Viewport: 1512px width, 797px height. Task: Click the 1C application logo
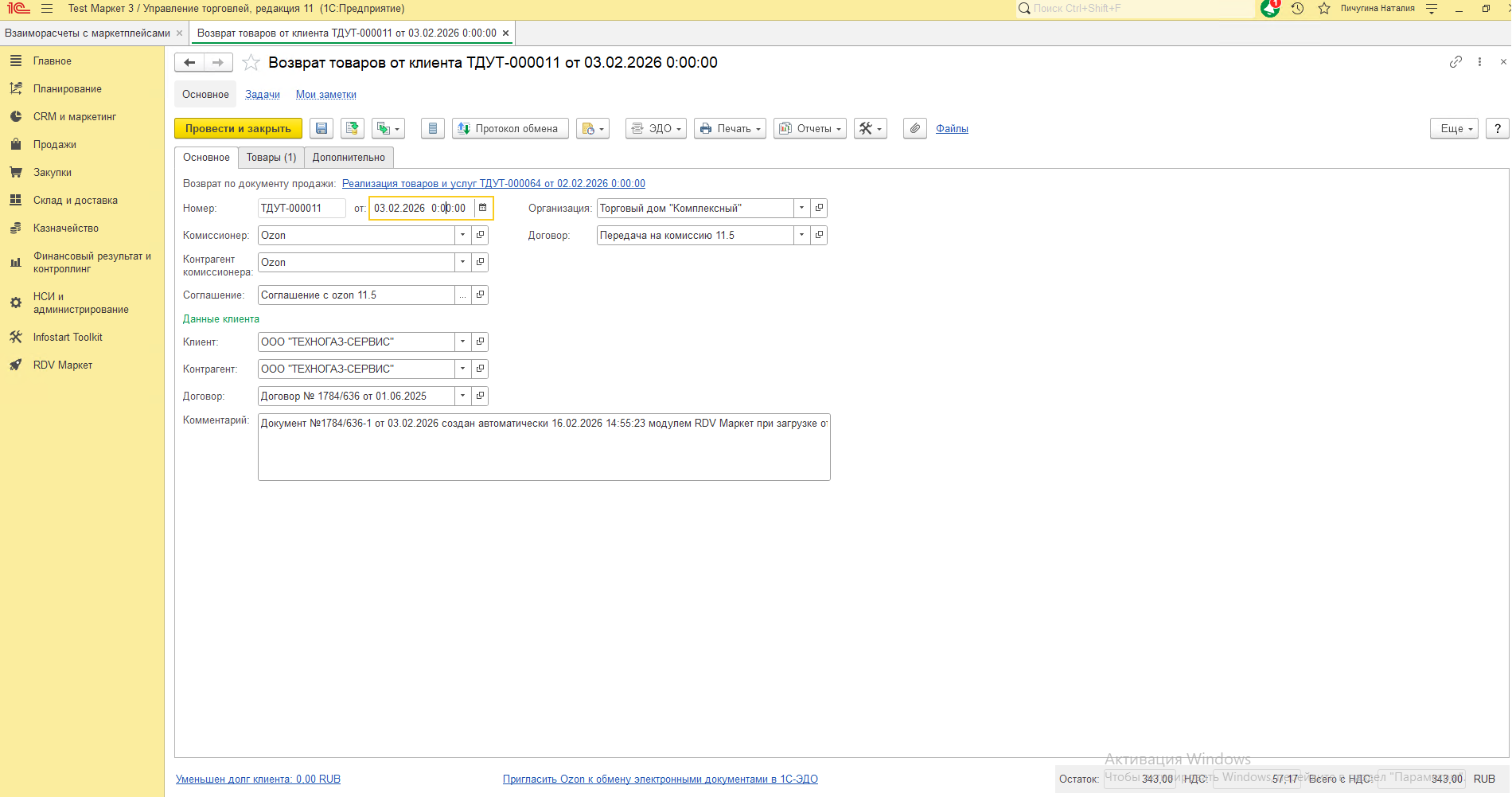coord(18,9)
